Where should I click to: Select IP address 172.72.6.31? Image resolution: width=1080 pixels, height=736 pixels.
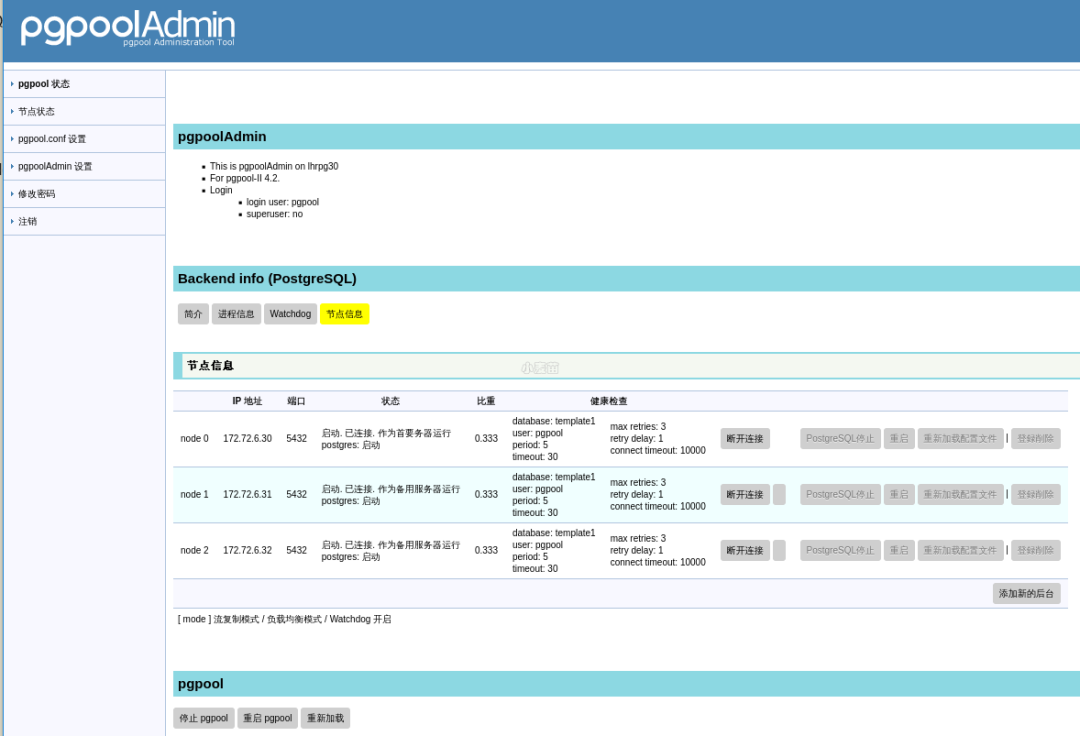pyautogui.click(x=247, y=494)
